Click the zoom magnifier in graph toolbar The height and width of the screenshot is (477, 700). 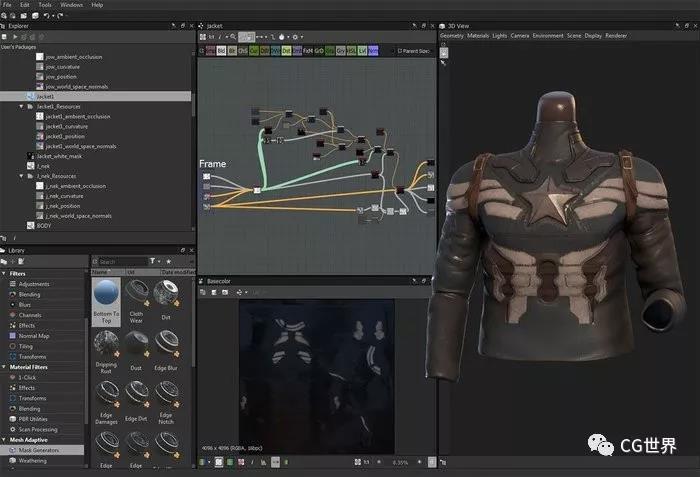[233, 37]
